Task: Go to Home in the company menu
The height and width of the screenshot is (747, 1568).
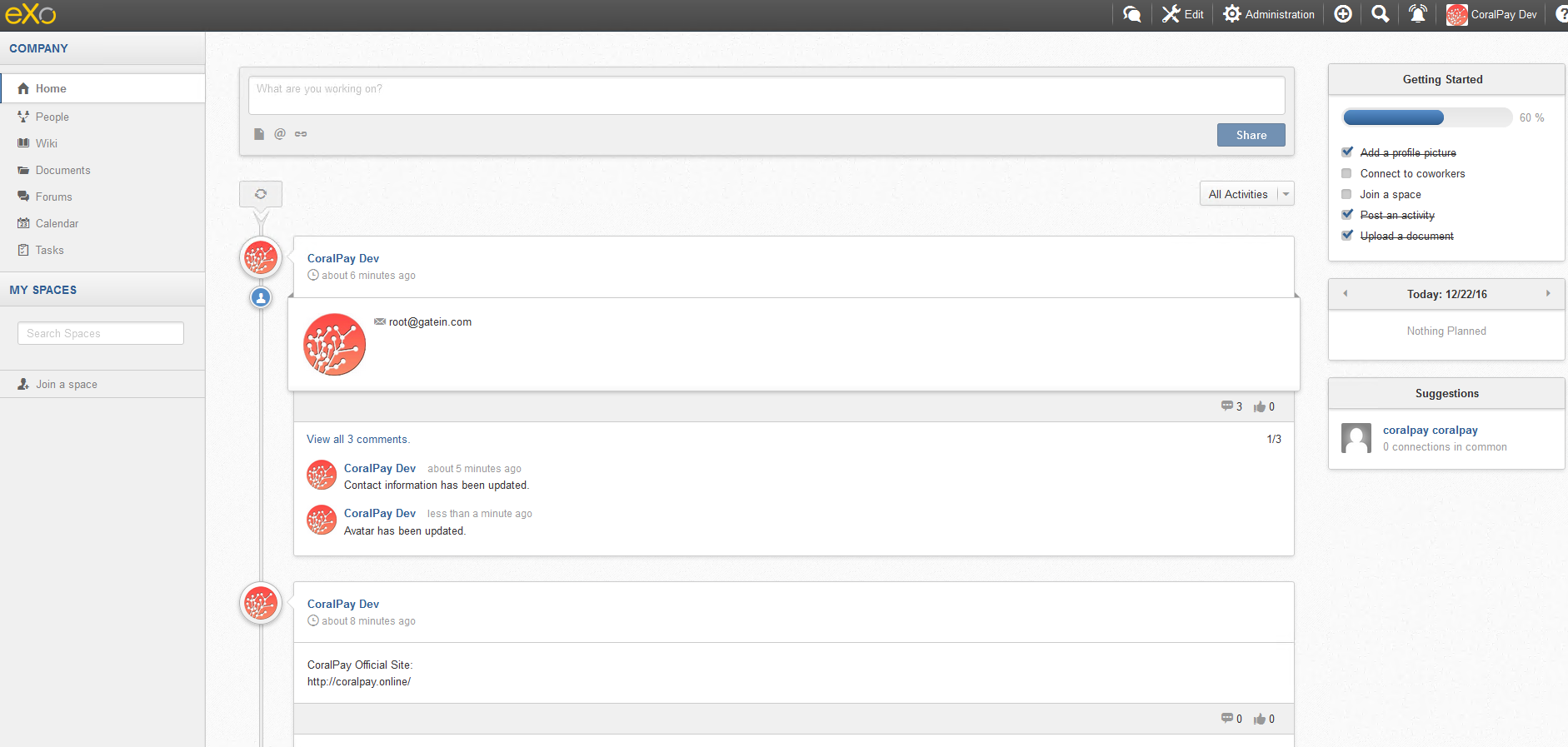Action: [102, 88]
